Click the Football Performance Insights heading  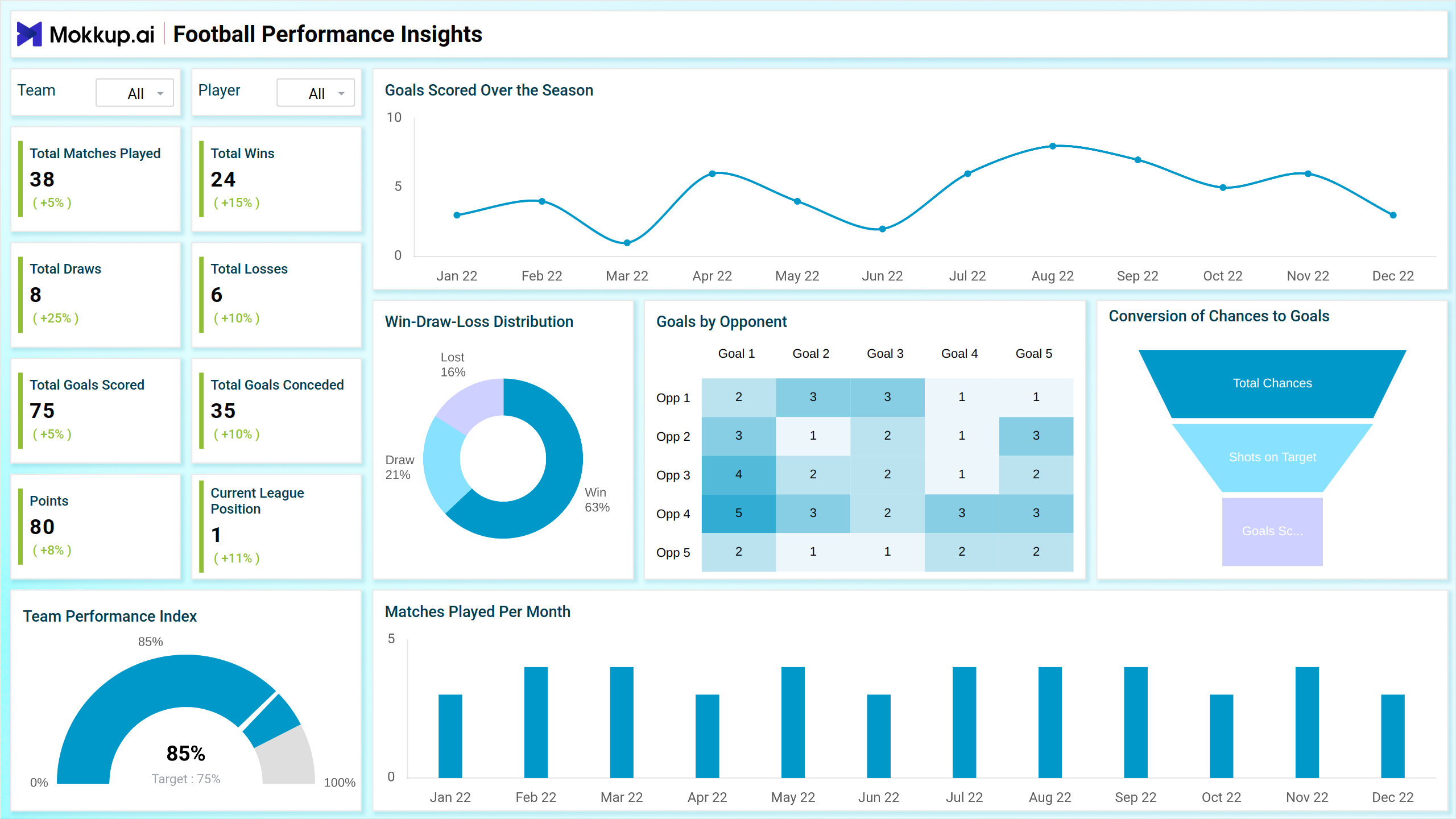328,34
